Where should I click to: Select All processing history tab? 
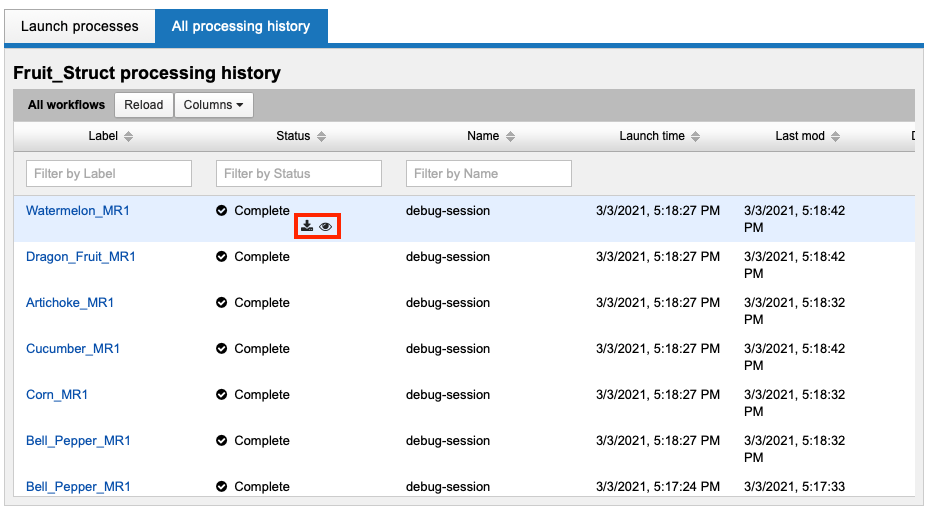click(x=241, y=26)
